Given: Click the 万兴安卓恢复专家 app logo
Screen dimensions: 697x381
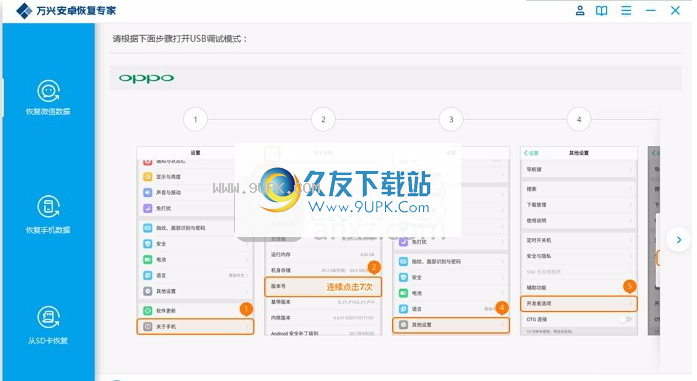Looking at the screenshot, I should [x=24, y=11].
